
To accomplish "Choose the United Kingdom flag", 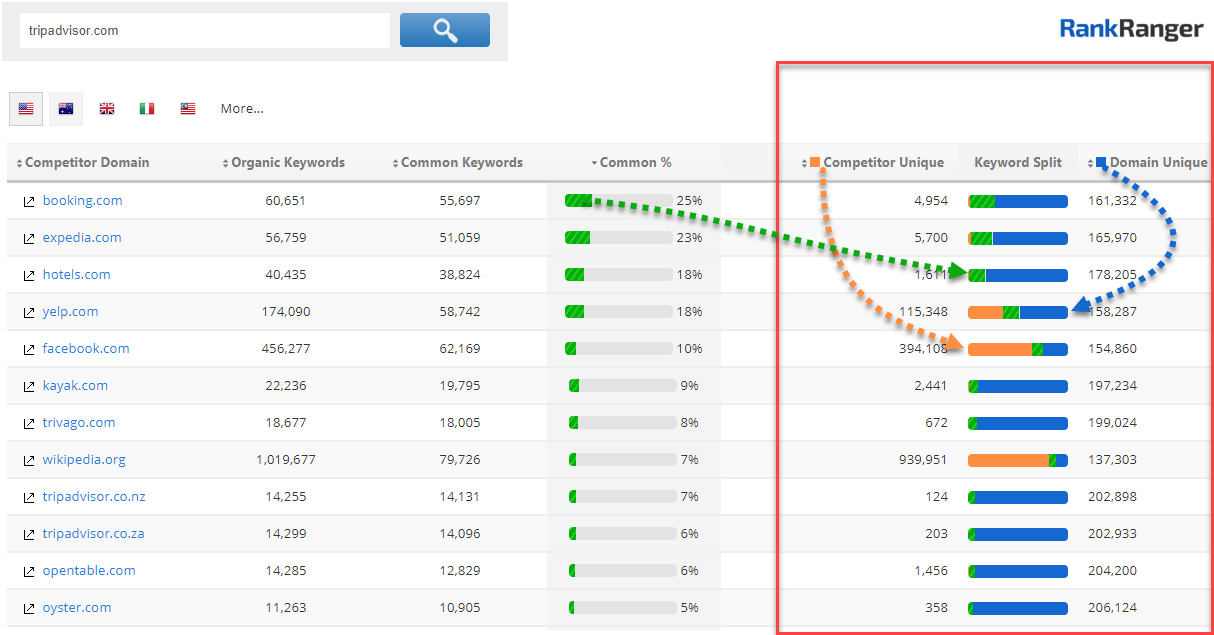I will 107,109.
